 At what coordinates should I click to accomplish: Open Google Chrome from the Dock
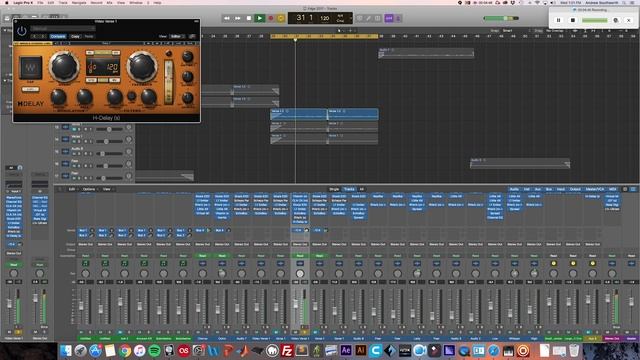click(125, 351)
